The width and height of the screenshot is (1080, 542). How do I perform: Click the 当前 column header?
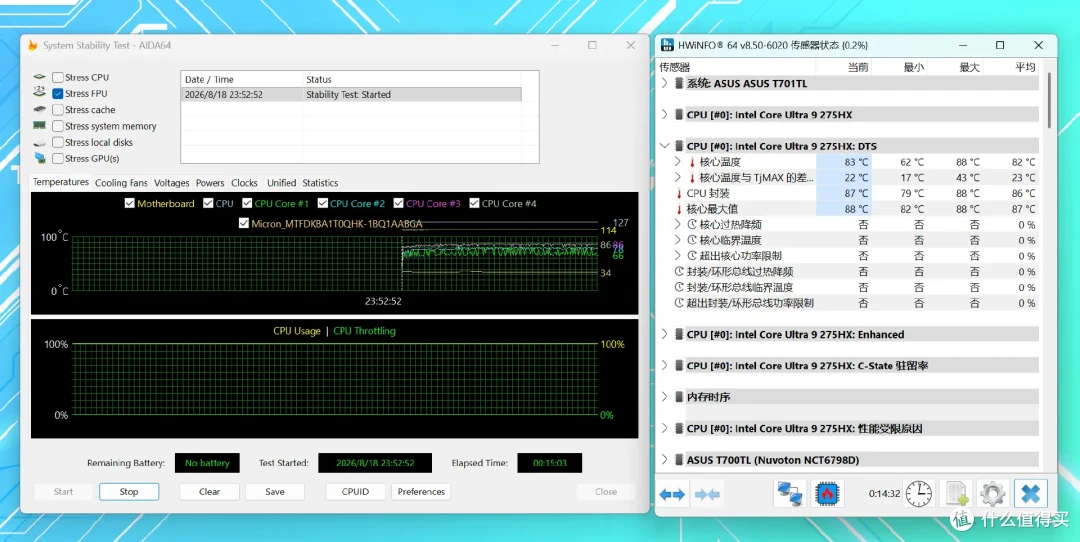844,67
